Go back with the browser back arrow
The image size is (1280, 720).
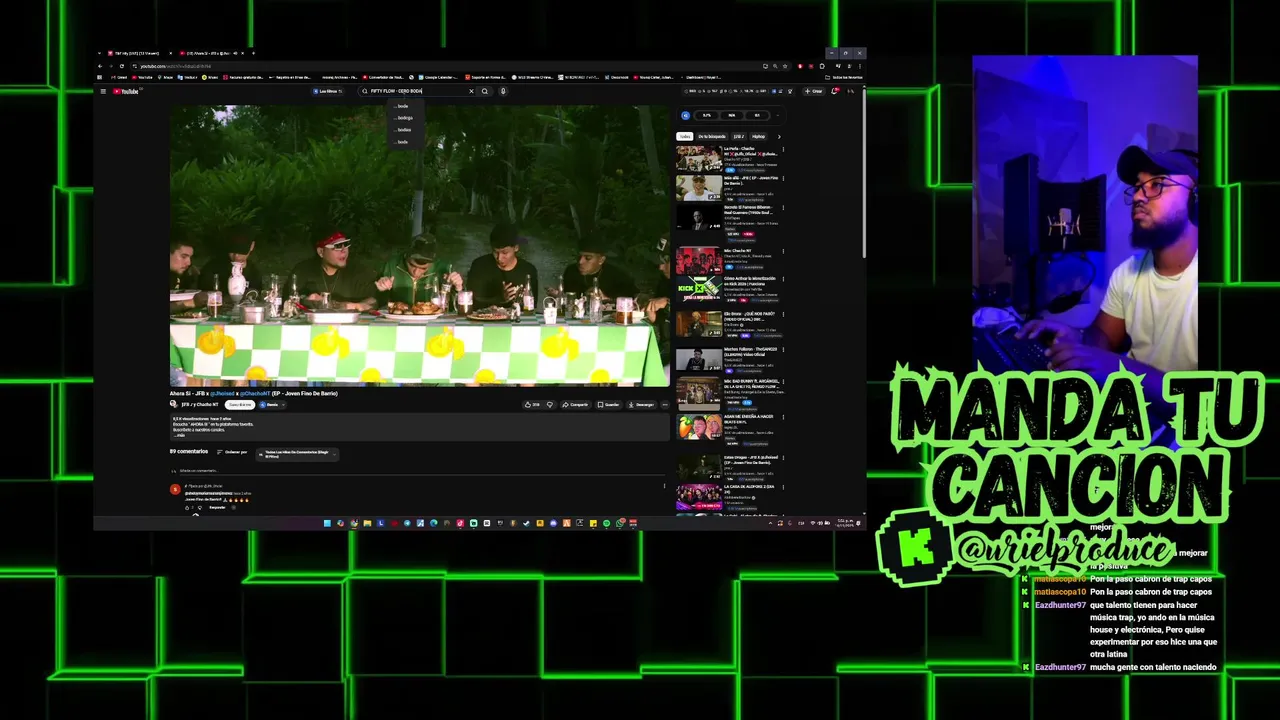coord(100,66)
